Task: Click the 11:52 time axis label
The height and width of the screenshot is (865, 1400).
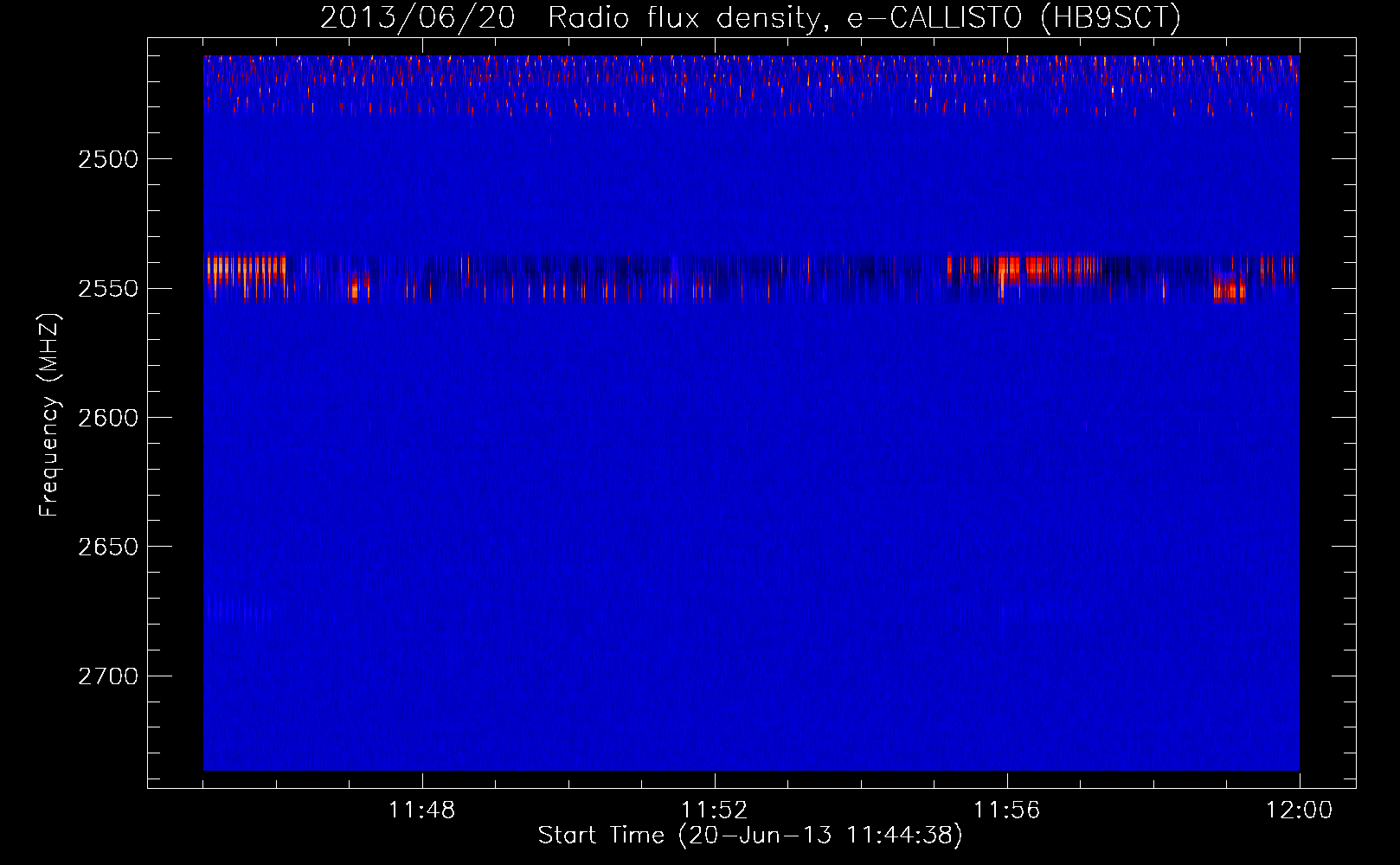Action: (715, 811)
